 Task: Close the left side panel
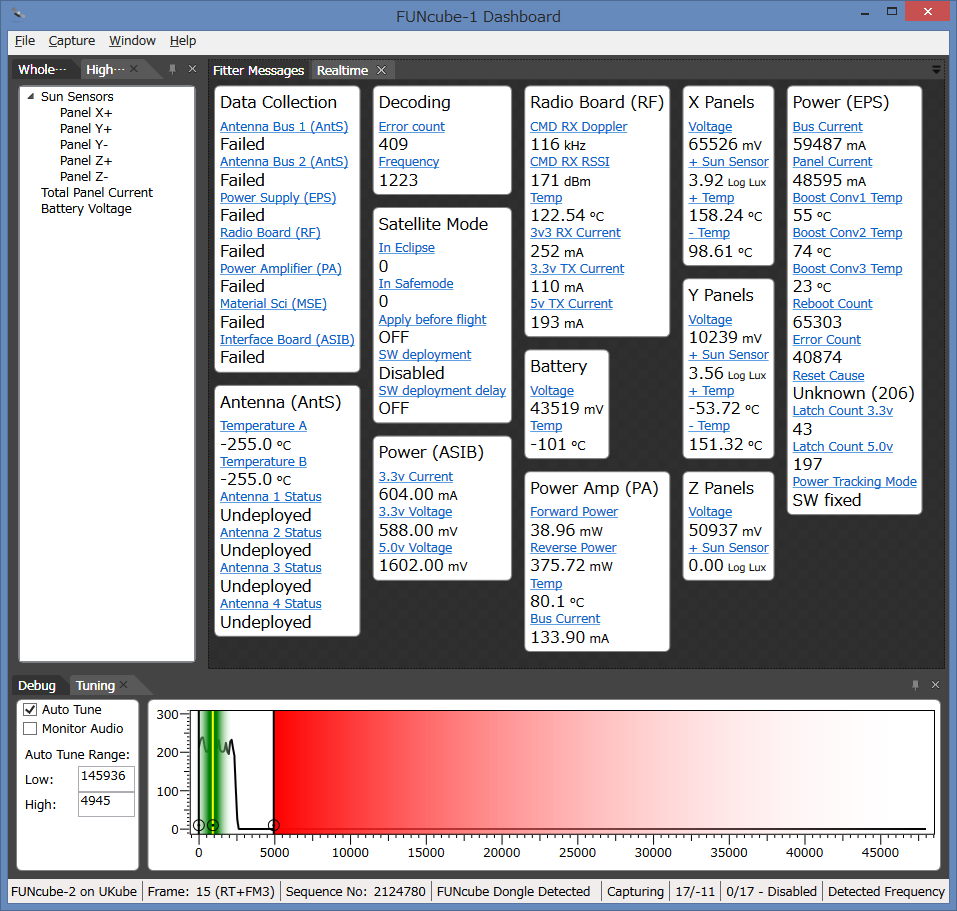[x=192, y=69]
